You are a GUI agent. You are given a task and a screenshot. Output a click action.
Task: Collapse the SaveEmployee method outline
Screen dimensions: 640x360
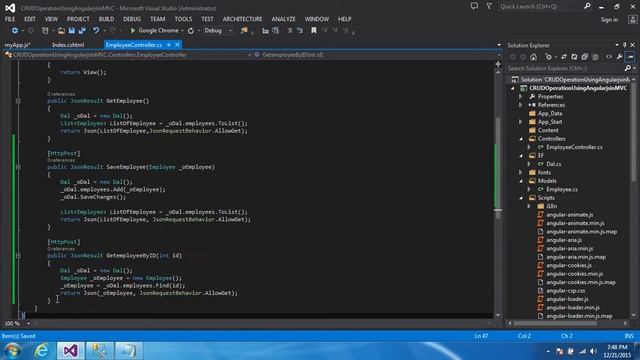(18, 167)
